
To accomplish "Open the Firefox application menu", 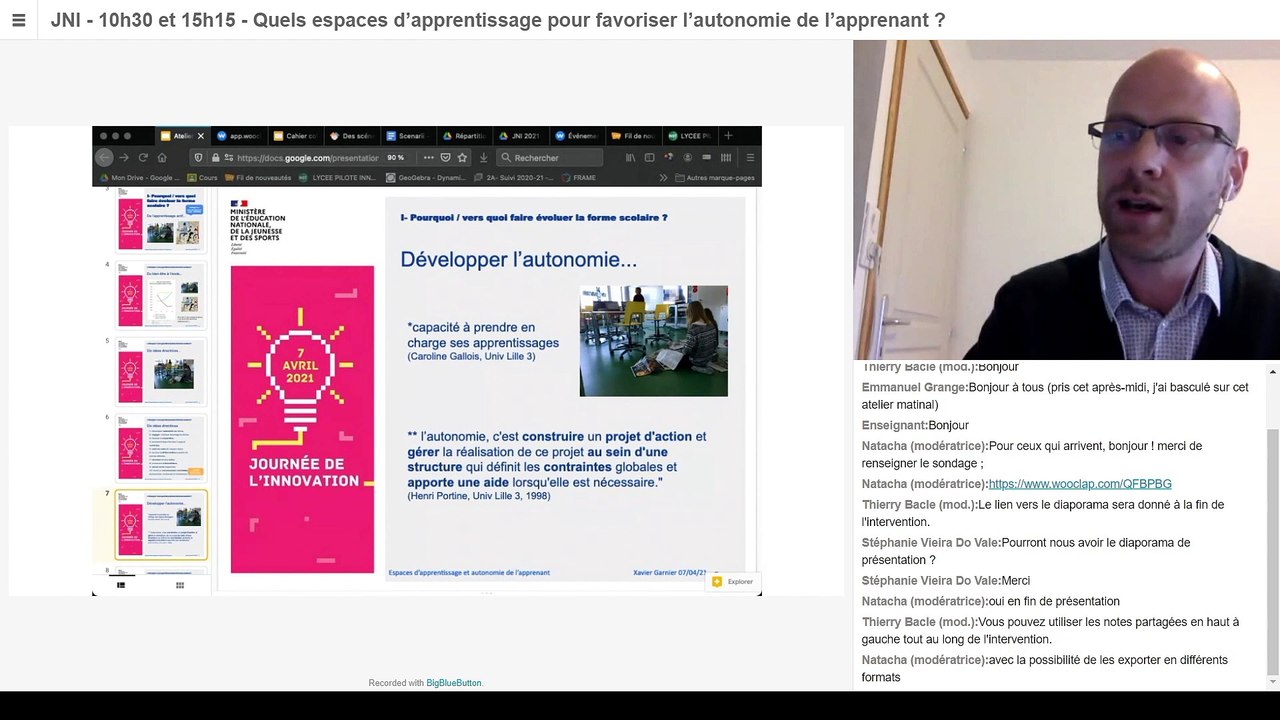I will click(750, 157).
